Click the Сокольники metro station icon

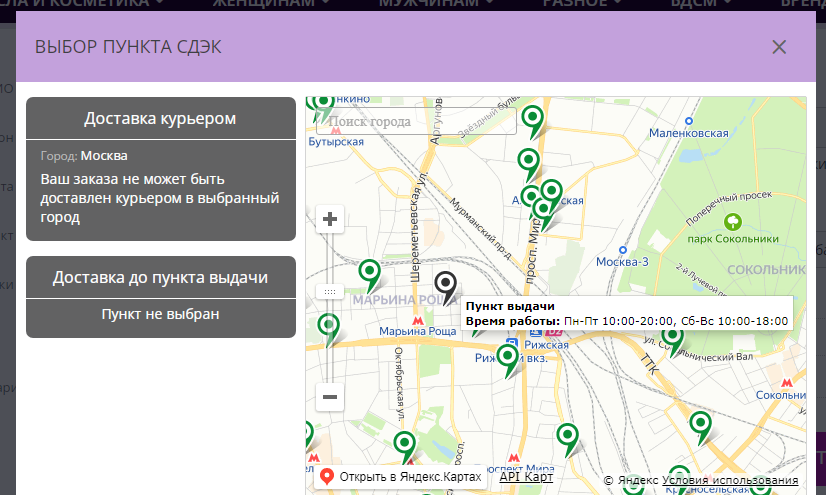pyautogui.click(x=786, y=383)
